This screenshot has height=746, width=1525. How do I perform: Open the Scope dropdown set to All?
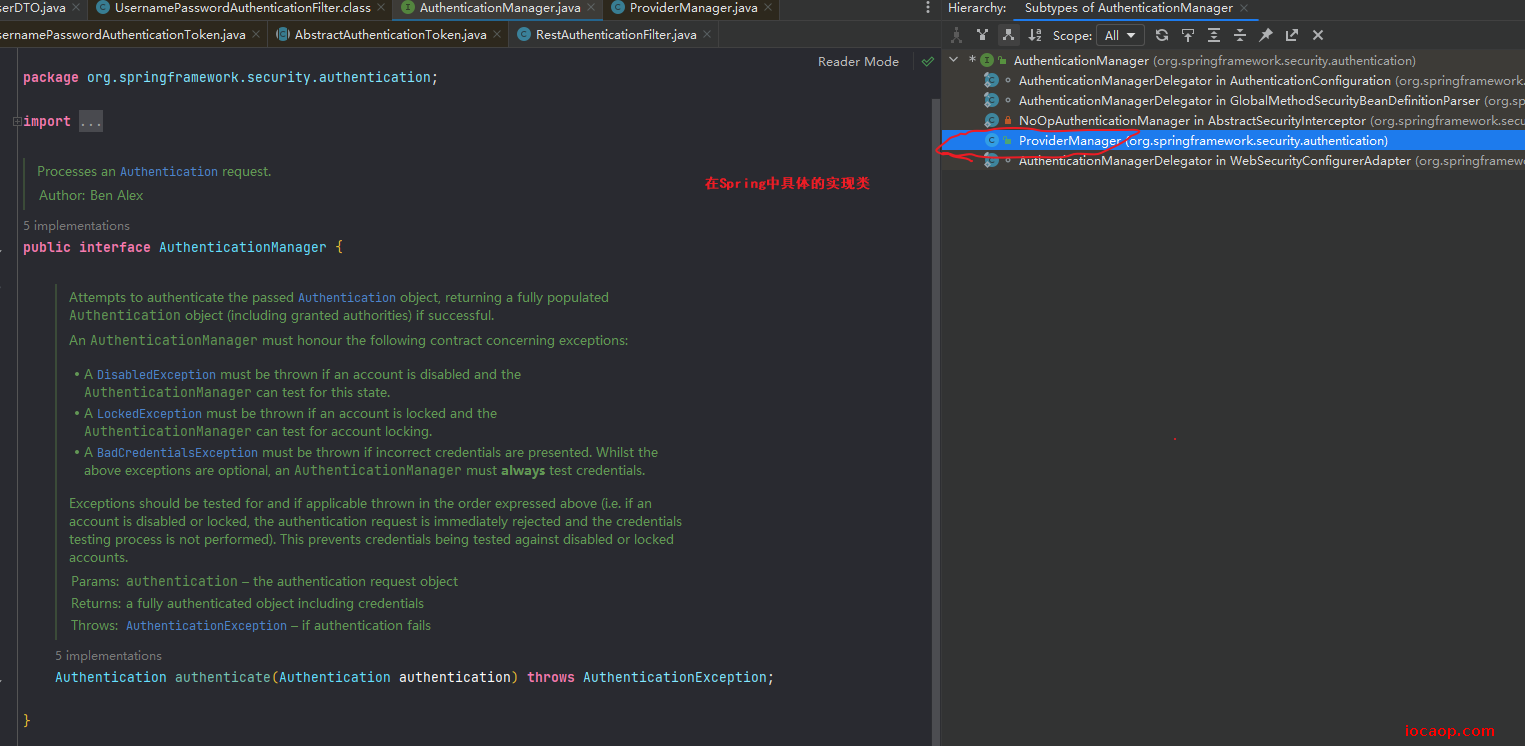pos(1120,35)
